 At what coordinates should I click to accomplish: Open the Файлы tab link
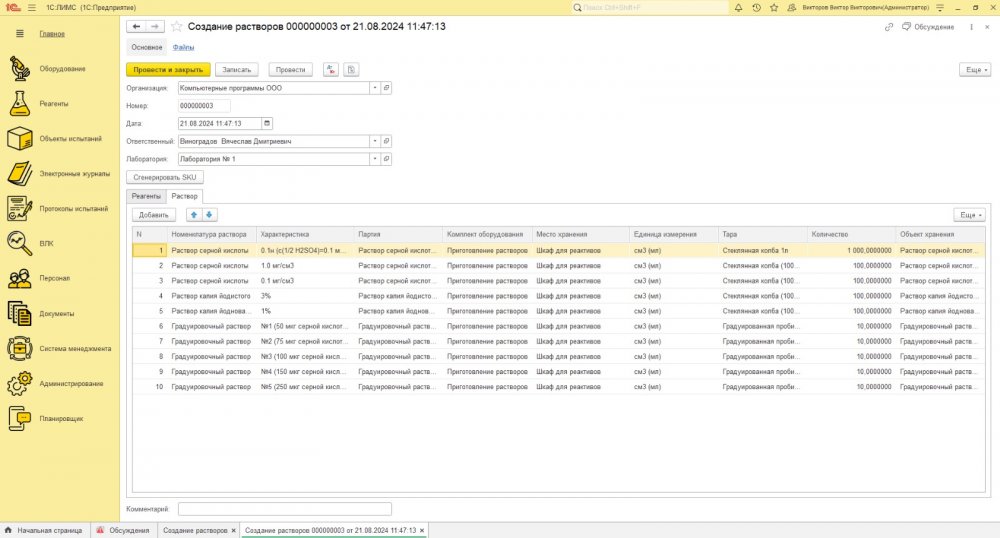pos(184,47)
